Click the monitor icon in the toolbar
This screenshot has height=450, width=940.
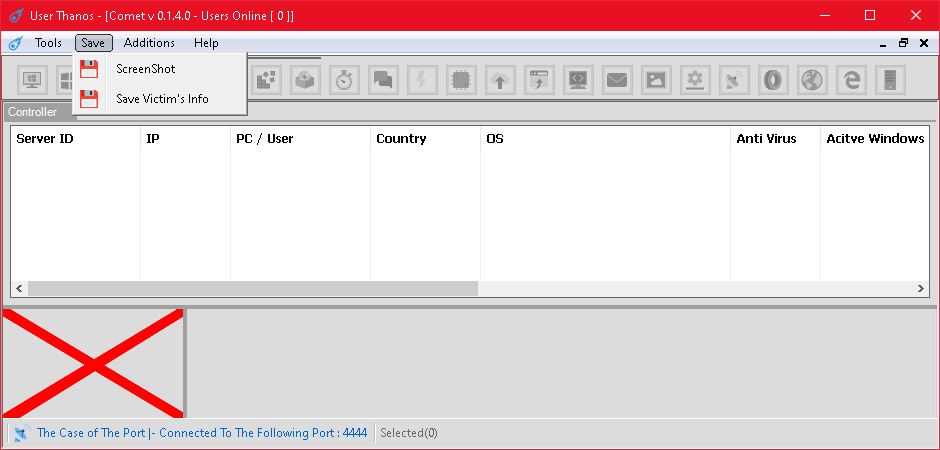point(32,80)
